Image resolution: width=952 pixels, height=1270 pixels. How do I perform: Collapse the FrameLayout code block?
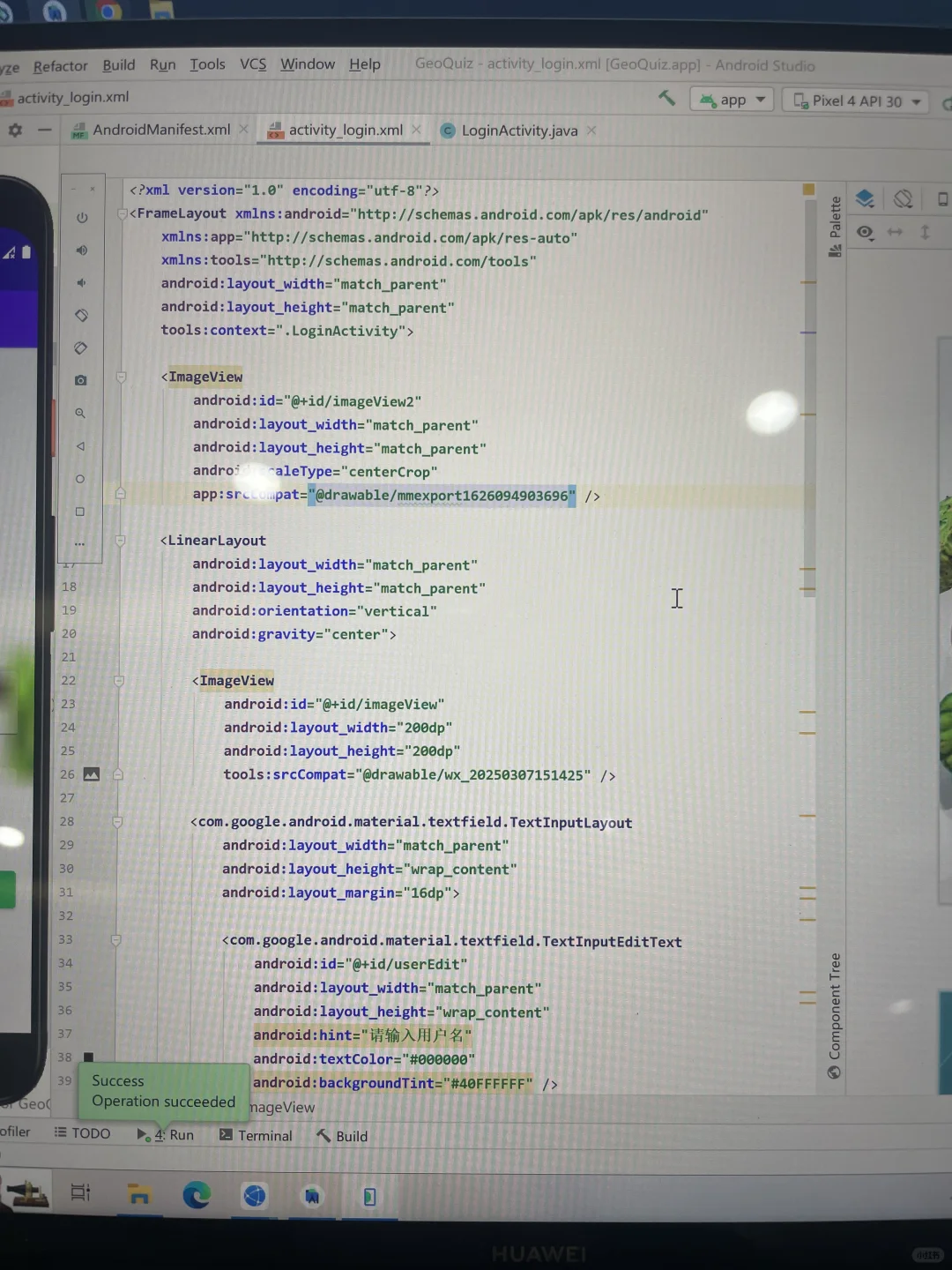tap(123, 213)
